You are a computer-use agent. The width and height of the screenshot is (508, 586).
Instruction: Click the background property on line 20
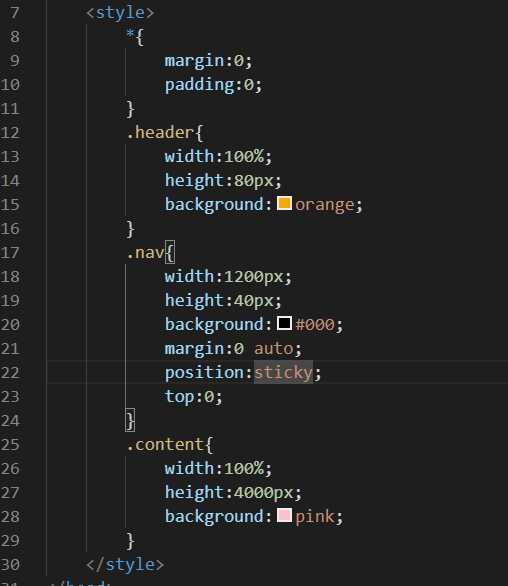point(215,324)
